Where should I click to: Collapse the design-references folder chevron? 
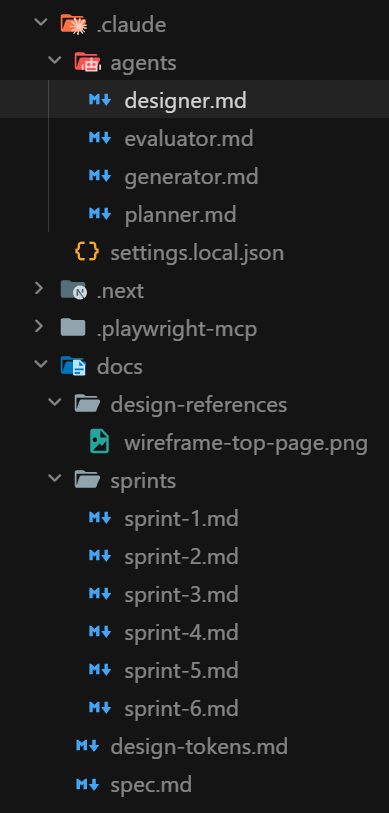tap(53, 402)
